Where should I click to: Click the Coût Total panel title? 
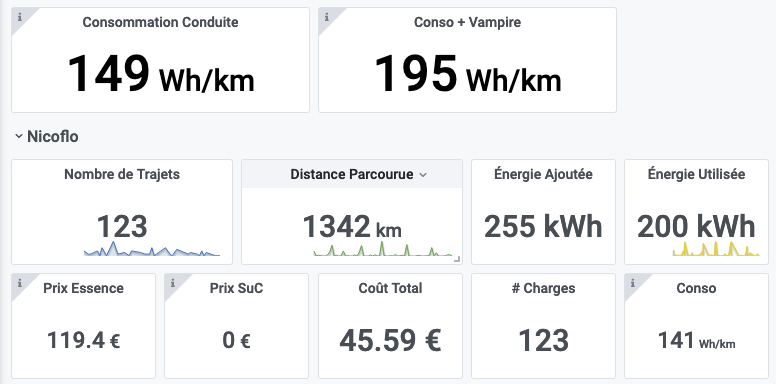tap(390, 288)
